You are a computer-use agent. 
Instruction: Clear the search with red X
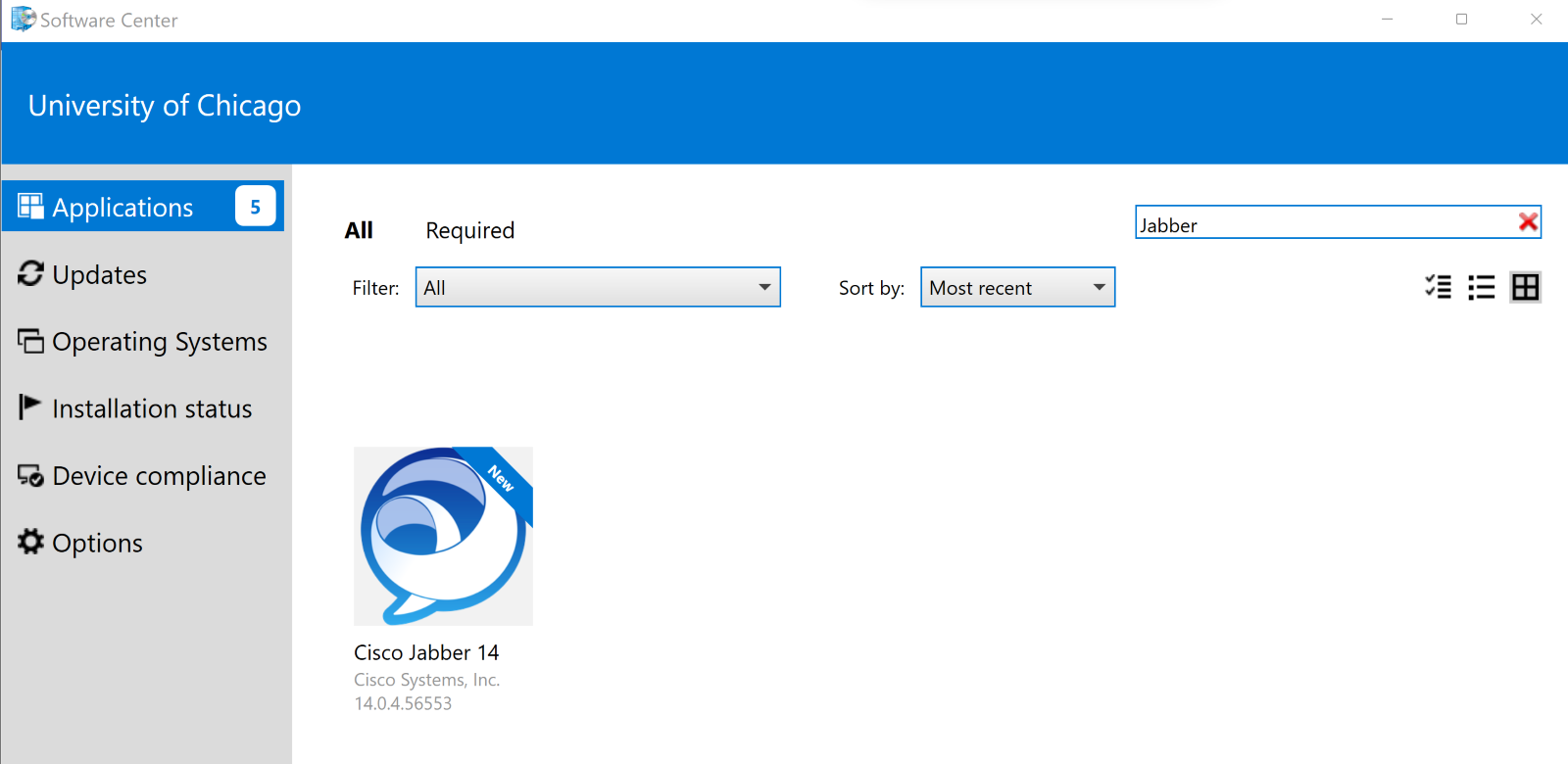point(1527,222)
